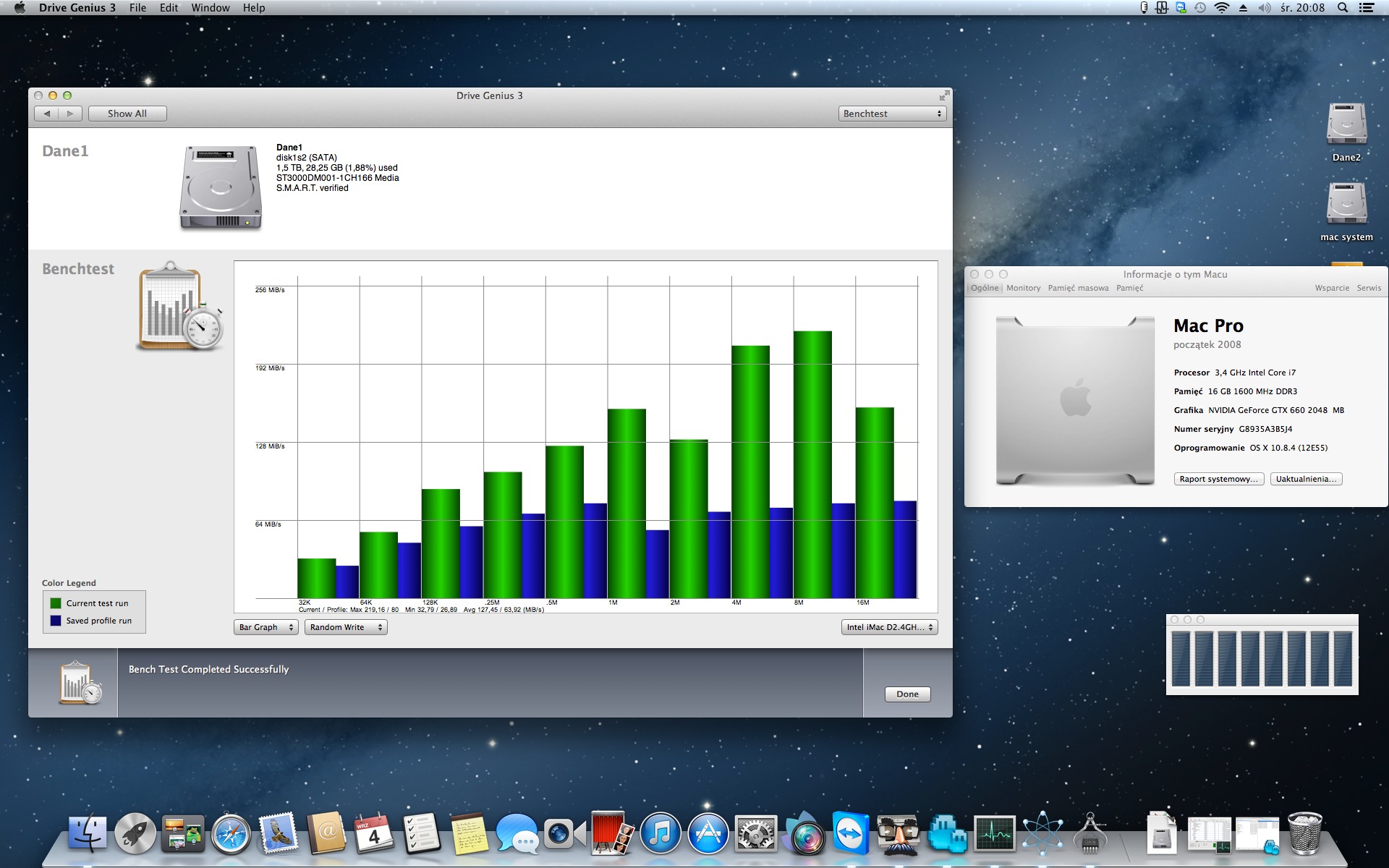Click the Time Machine menu bar icon

[x=1200, y=8]
